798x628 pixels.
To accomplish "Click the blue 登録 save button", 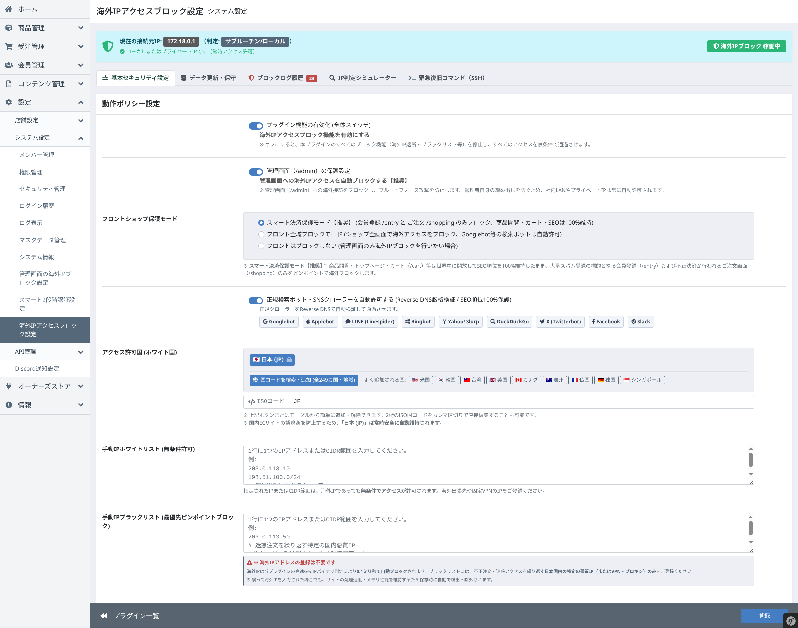I will pos(764,616).
